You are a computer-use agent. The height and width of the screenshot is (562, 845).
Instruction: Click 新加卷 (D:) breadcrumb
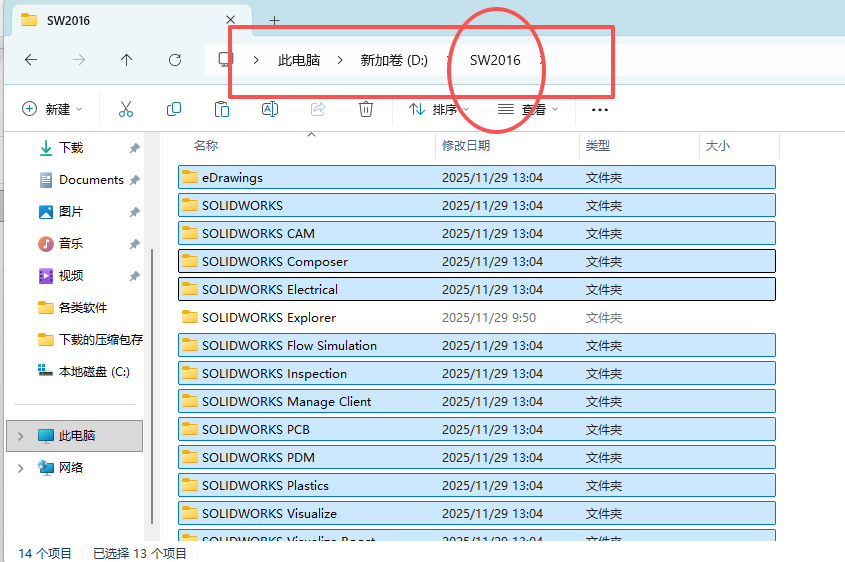(x=394, y=60)
